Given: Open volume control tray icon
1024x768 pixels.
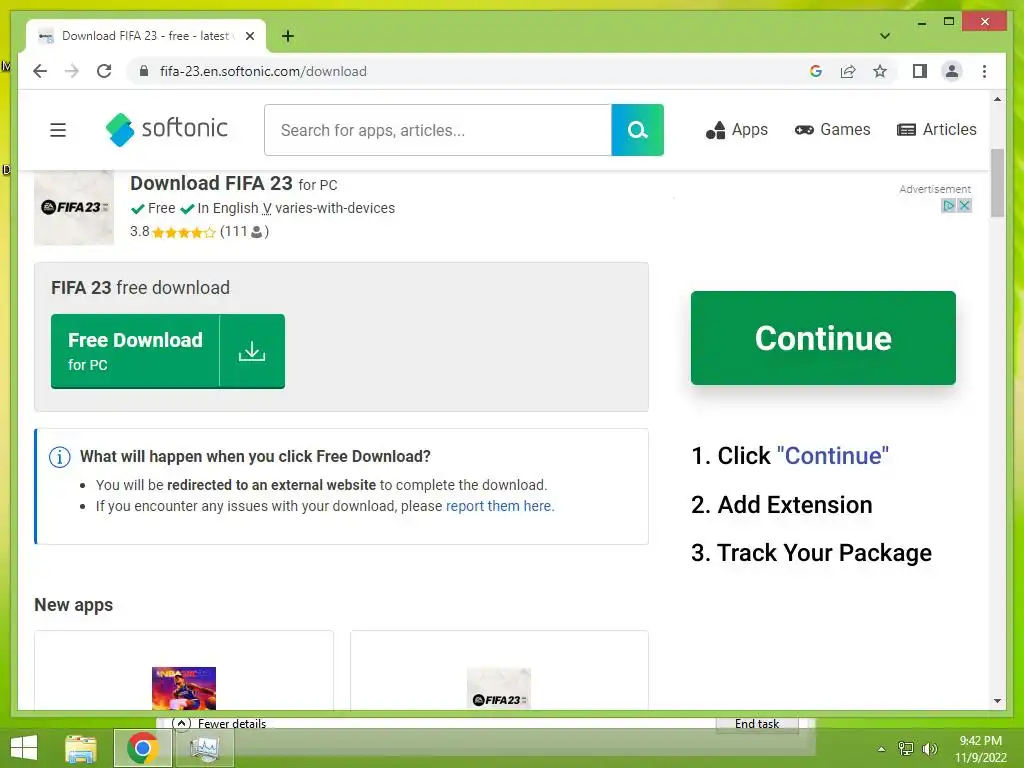Looking at the screenshot, I should [929, 749].
